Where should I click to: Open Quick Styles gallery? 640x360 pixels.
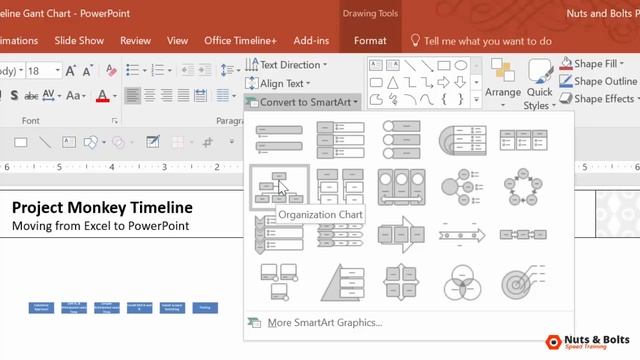(540, 84)
